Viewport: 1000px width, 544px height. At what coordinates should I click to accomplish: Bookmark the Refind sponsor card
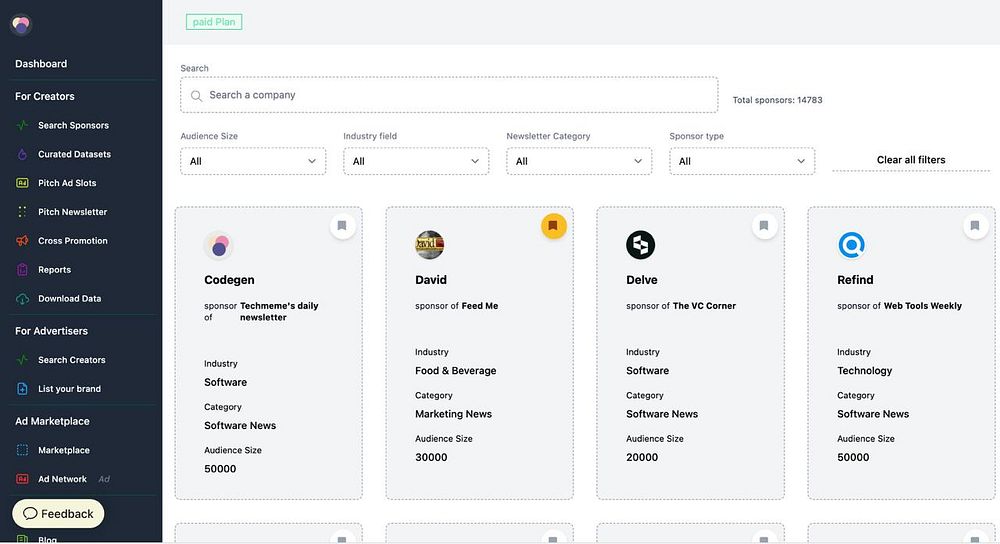975,227
